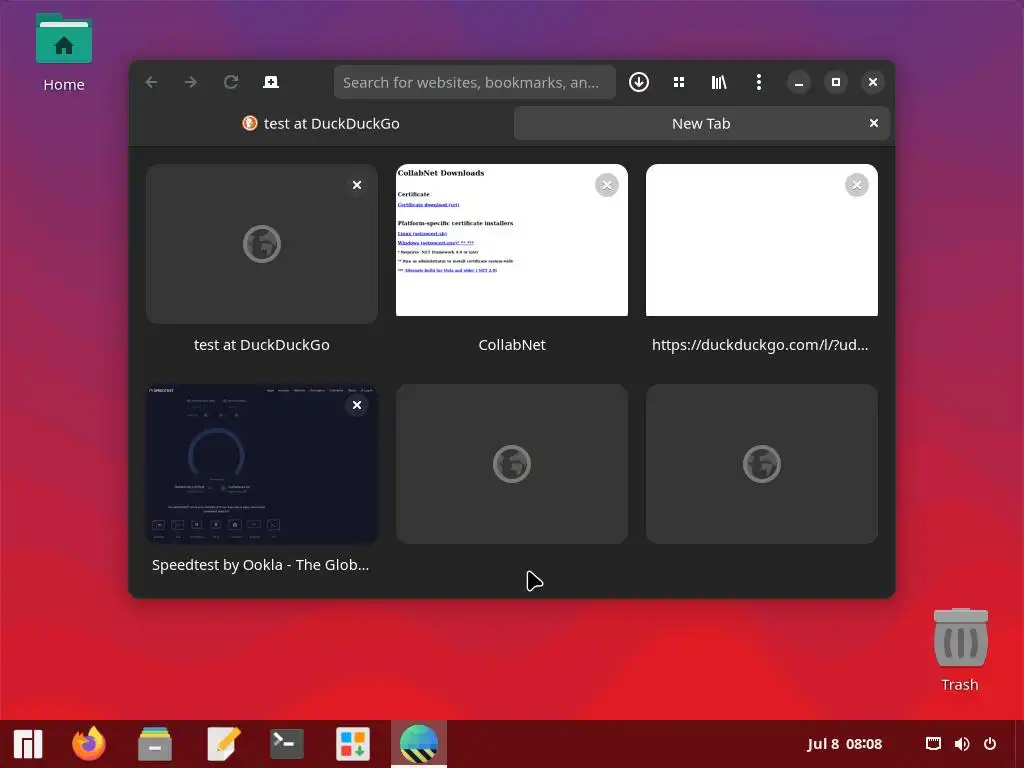Open the bookmarks library icon
Screen dimensions: 1024x768
[719, 82]
